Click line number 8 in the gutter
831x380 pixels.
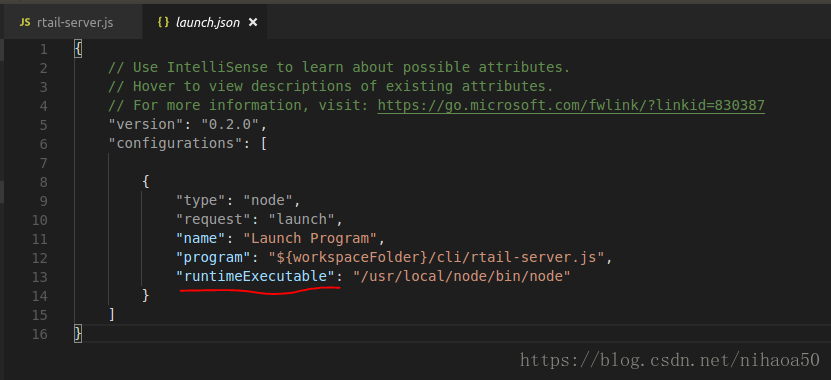(43, 182)
